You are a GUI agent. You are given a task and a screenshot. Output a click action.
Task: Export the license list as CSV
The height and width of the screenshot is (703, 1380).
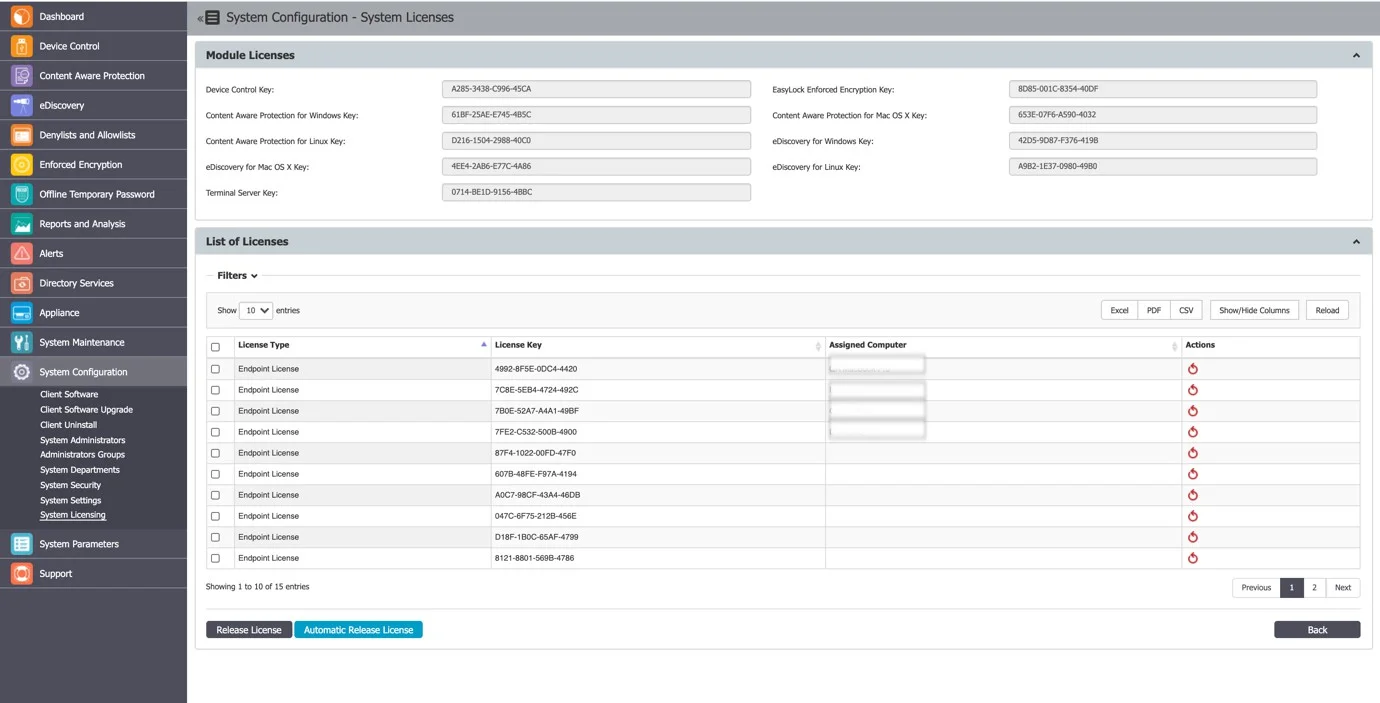[x=1186, y=310]
